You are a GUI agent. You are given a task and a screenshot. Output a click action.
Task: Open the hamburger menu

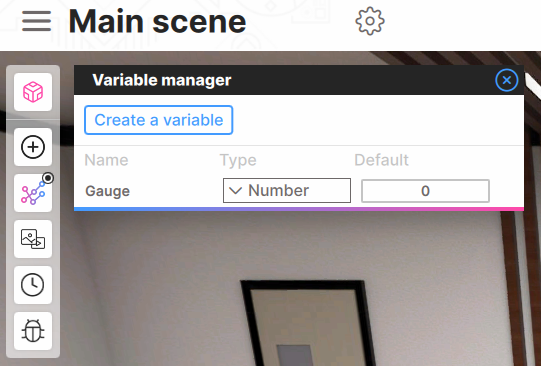[37, 21]
